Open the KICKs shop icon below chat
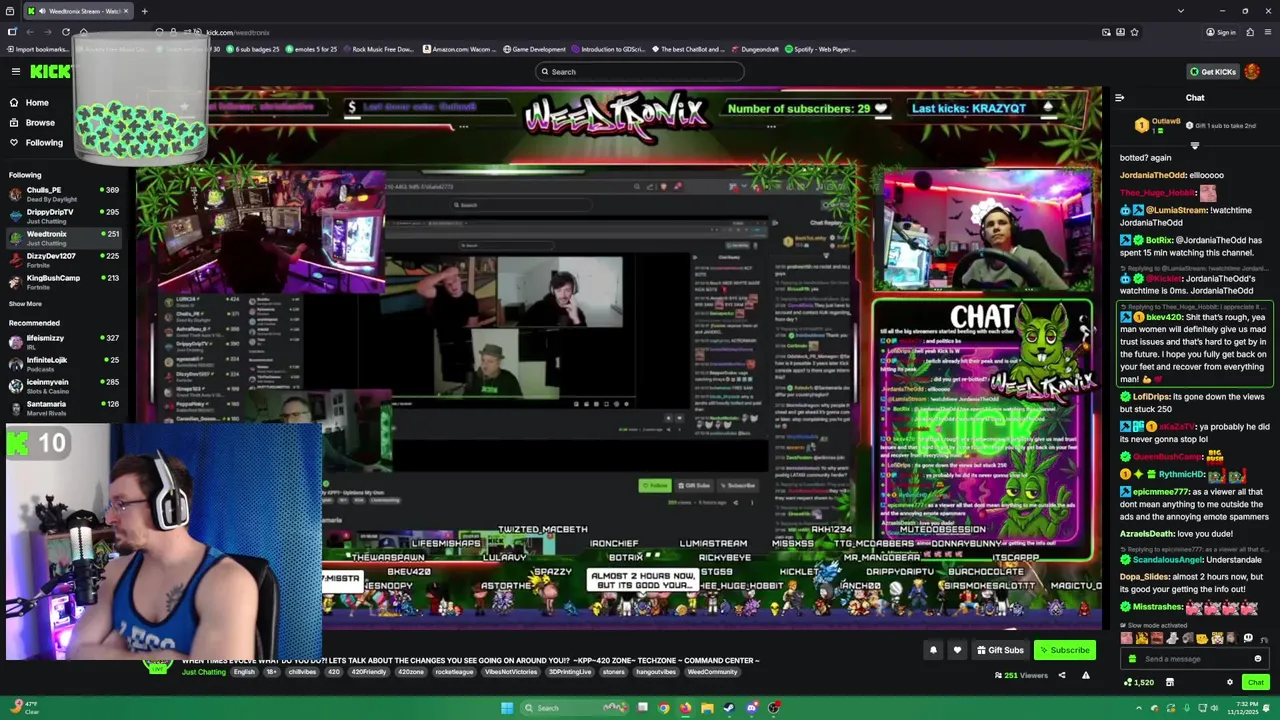1280x720 pixels. coord(1169,682)
